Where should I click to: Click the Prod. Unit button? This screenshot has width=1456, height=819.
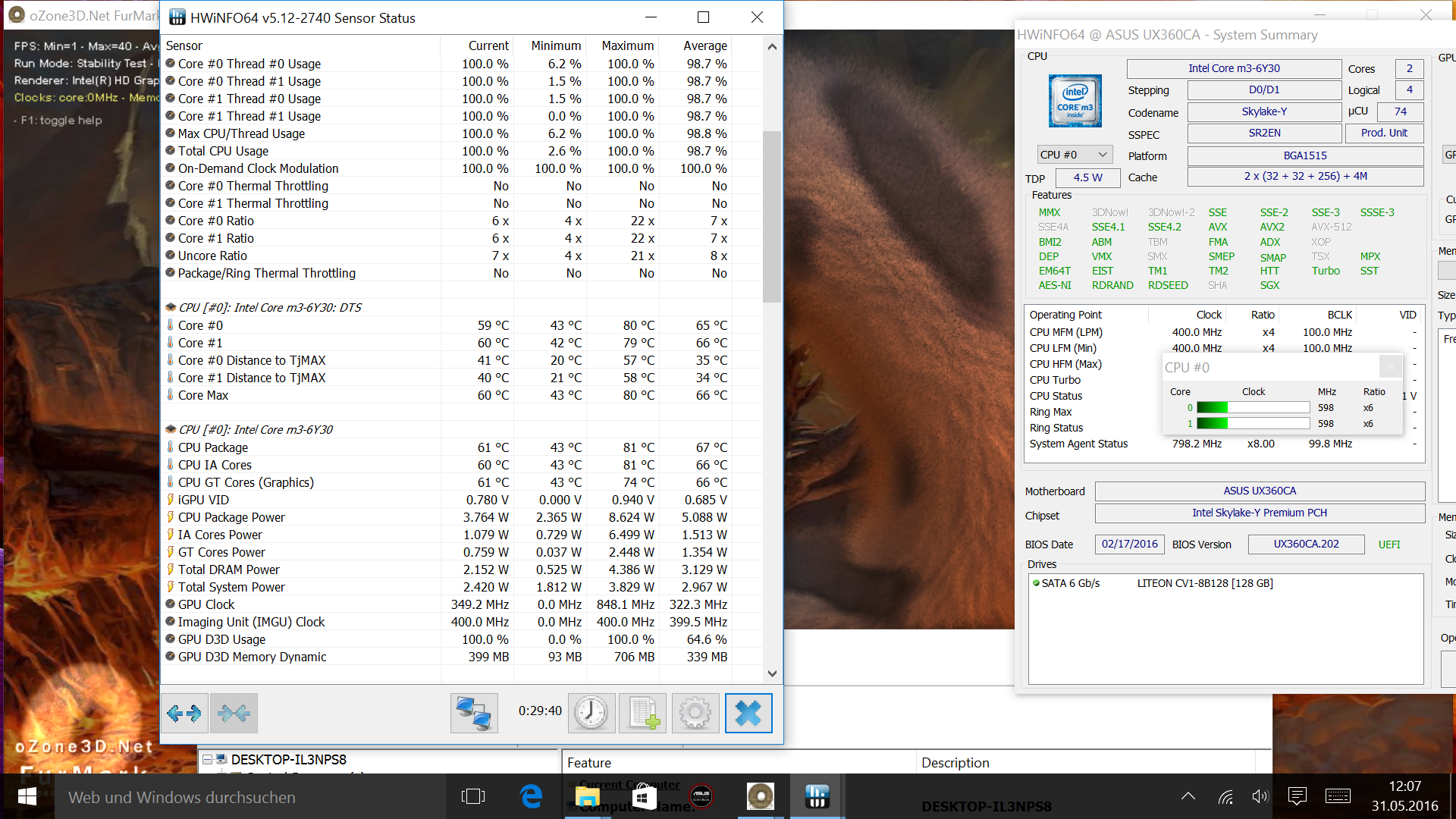click(x=1383, y=133)
